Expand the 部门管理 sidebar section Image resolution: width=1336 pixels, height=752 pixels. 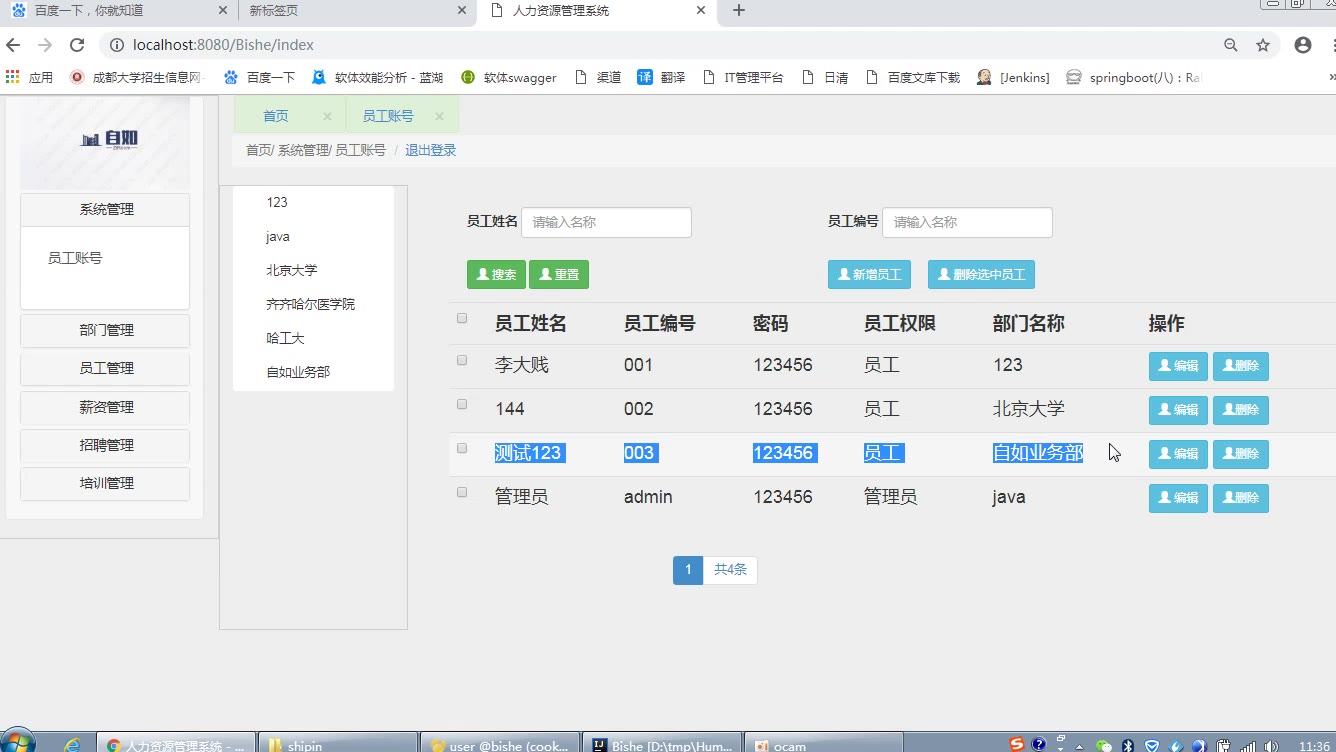105,330
